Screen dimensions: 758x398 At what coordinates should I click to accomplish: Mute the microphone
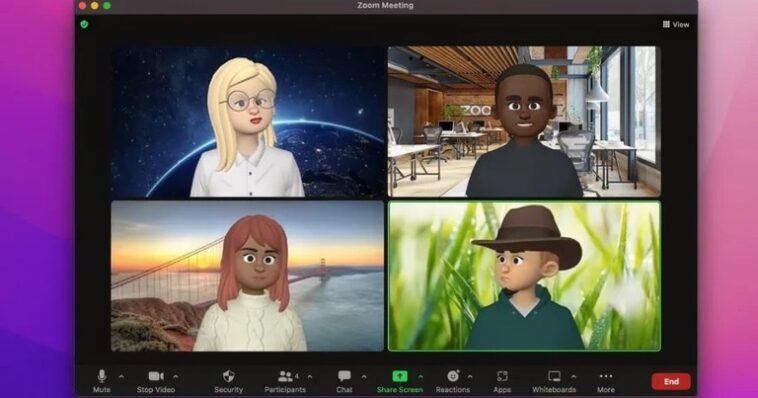(x=102, y=381)
